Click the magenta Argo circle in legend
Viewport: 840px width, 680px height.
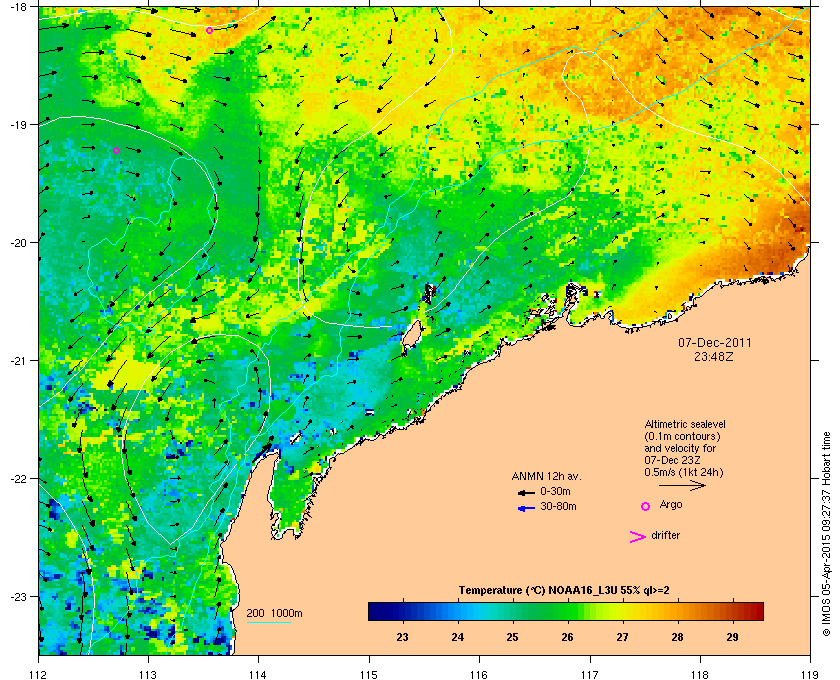point(646,506)
